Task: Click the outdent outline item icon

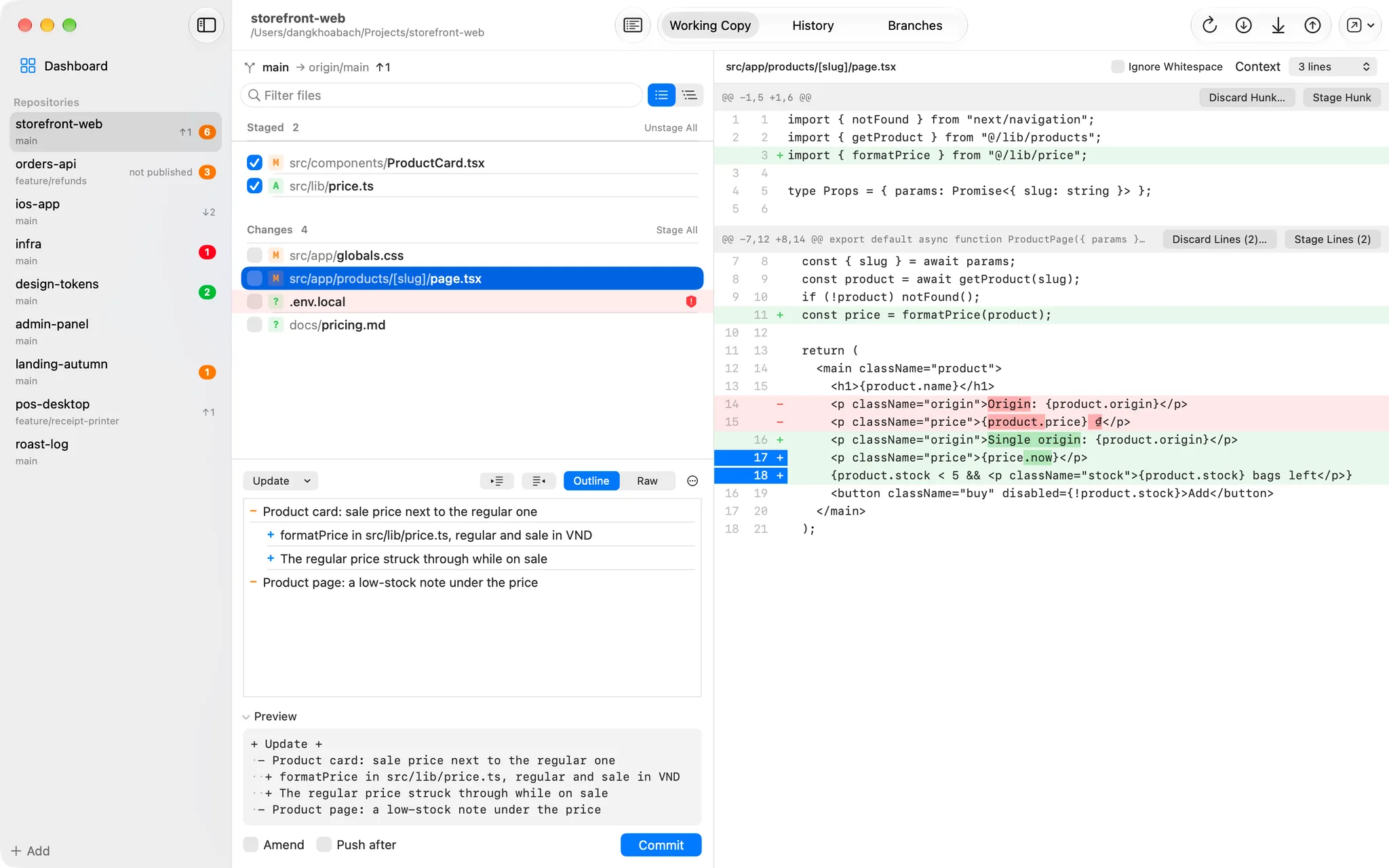Action: coord(539,481)
